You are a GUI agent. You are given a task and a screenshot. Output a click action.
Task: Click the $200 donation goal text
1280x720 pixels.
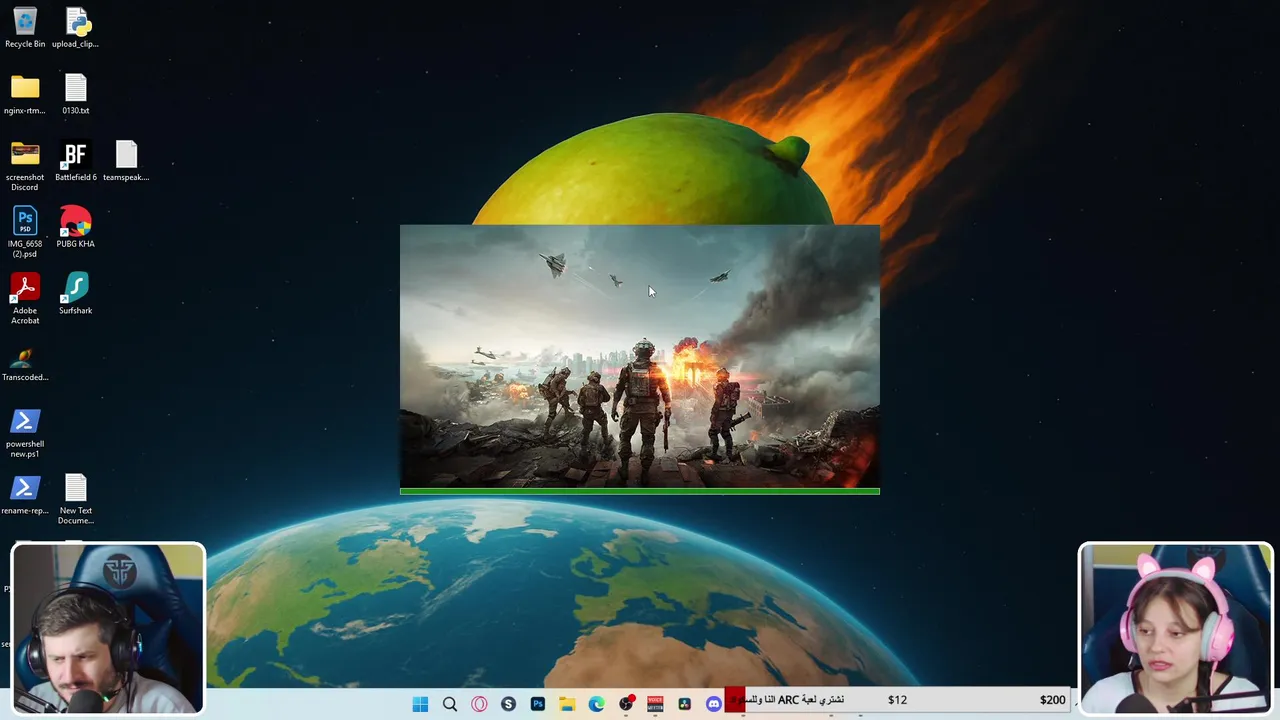click(1052, 700)
